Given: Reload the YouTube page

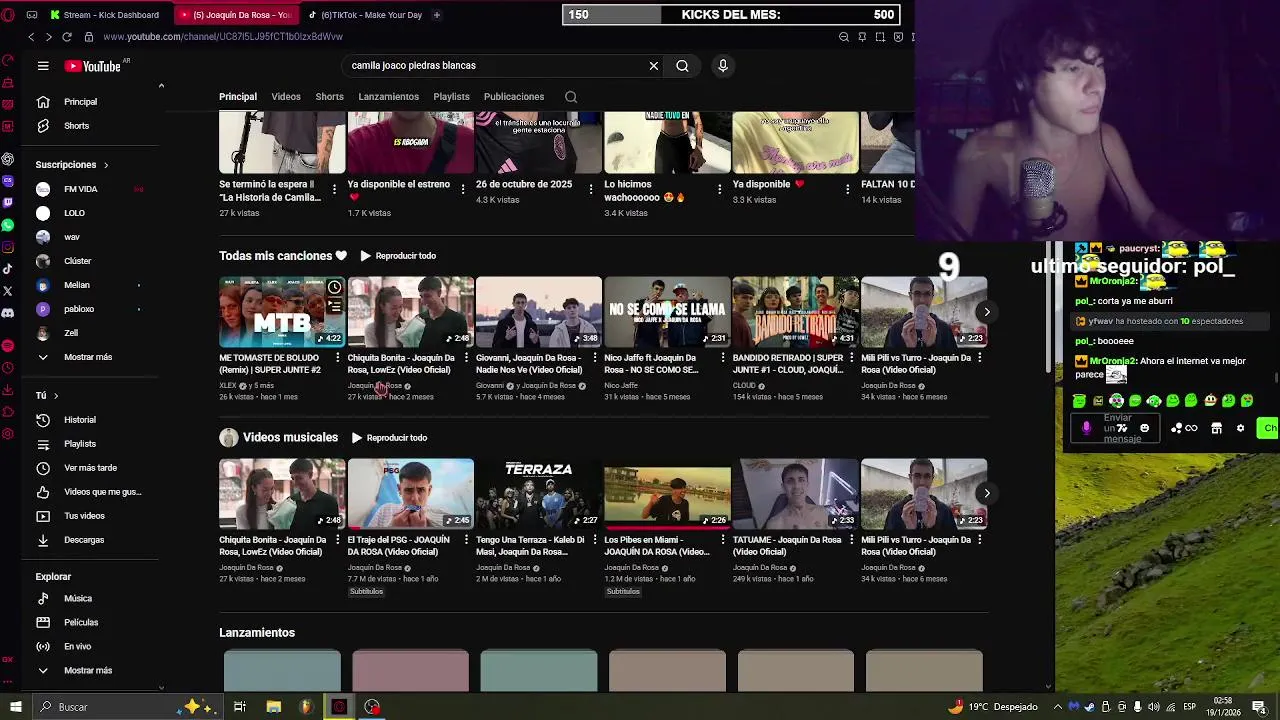Looking at the screenshot, I should point(67,37).
